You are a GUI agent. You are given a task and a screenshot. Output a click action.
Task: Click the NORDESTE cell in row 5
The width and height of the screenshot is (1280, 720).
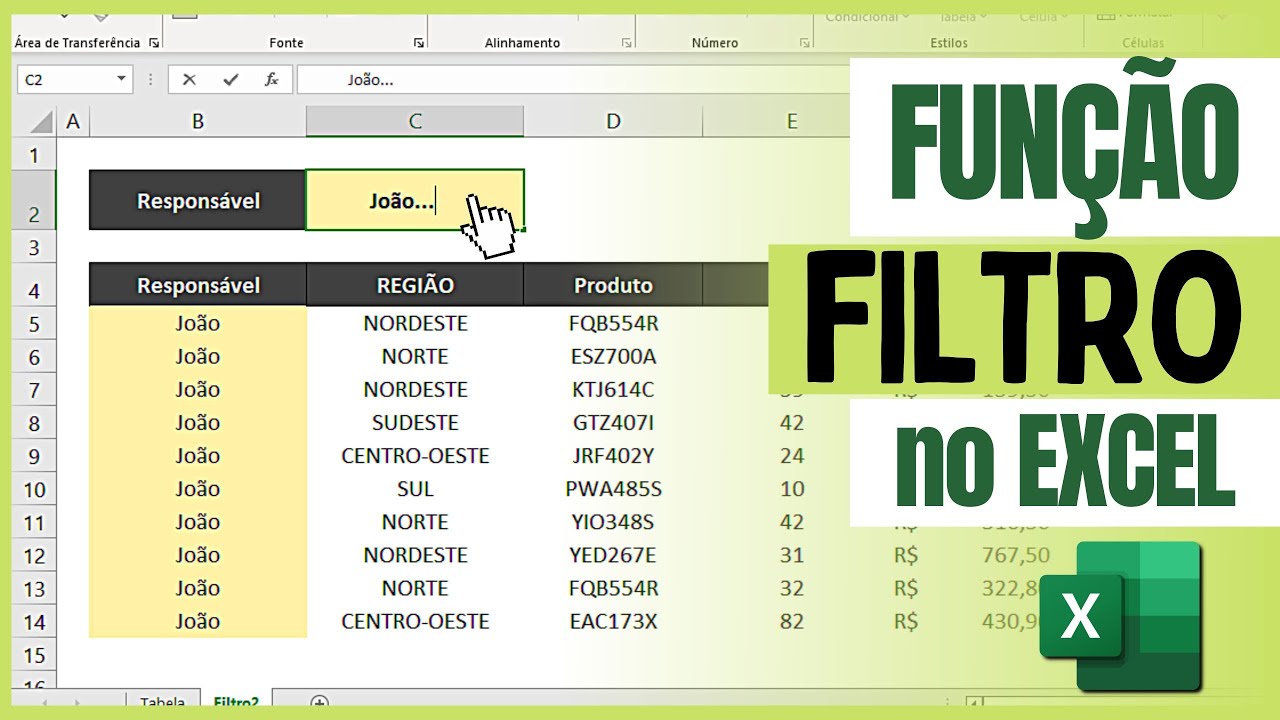pos(415,323)
